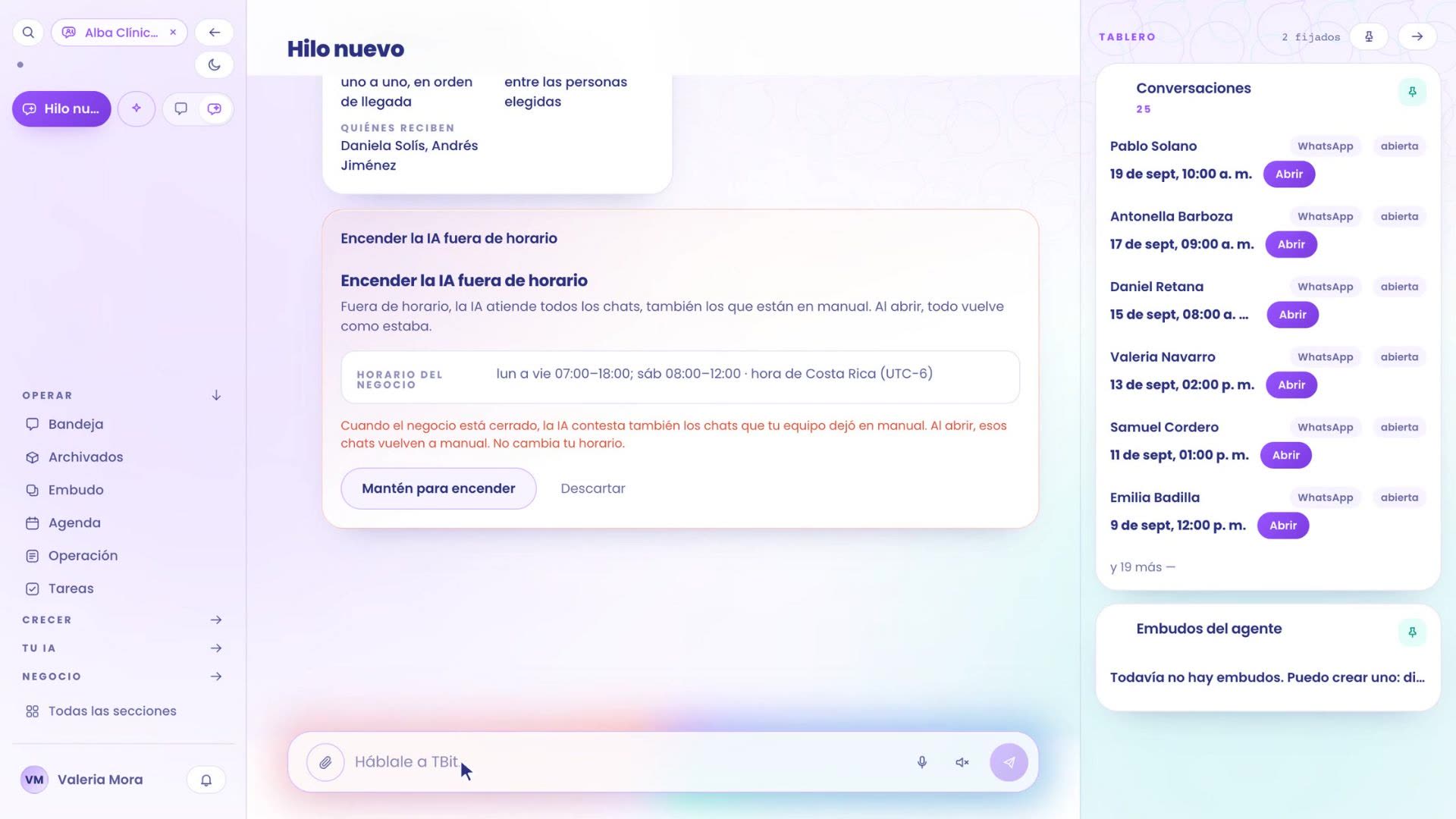The image size is (1456, 819).
Task: Click the sparkle icon button
Action: click(x=136, y=108)
